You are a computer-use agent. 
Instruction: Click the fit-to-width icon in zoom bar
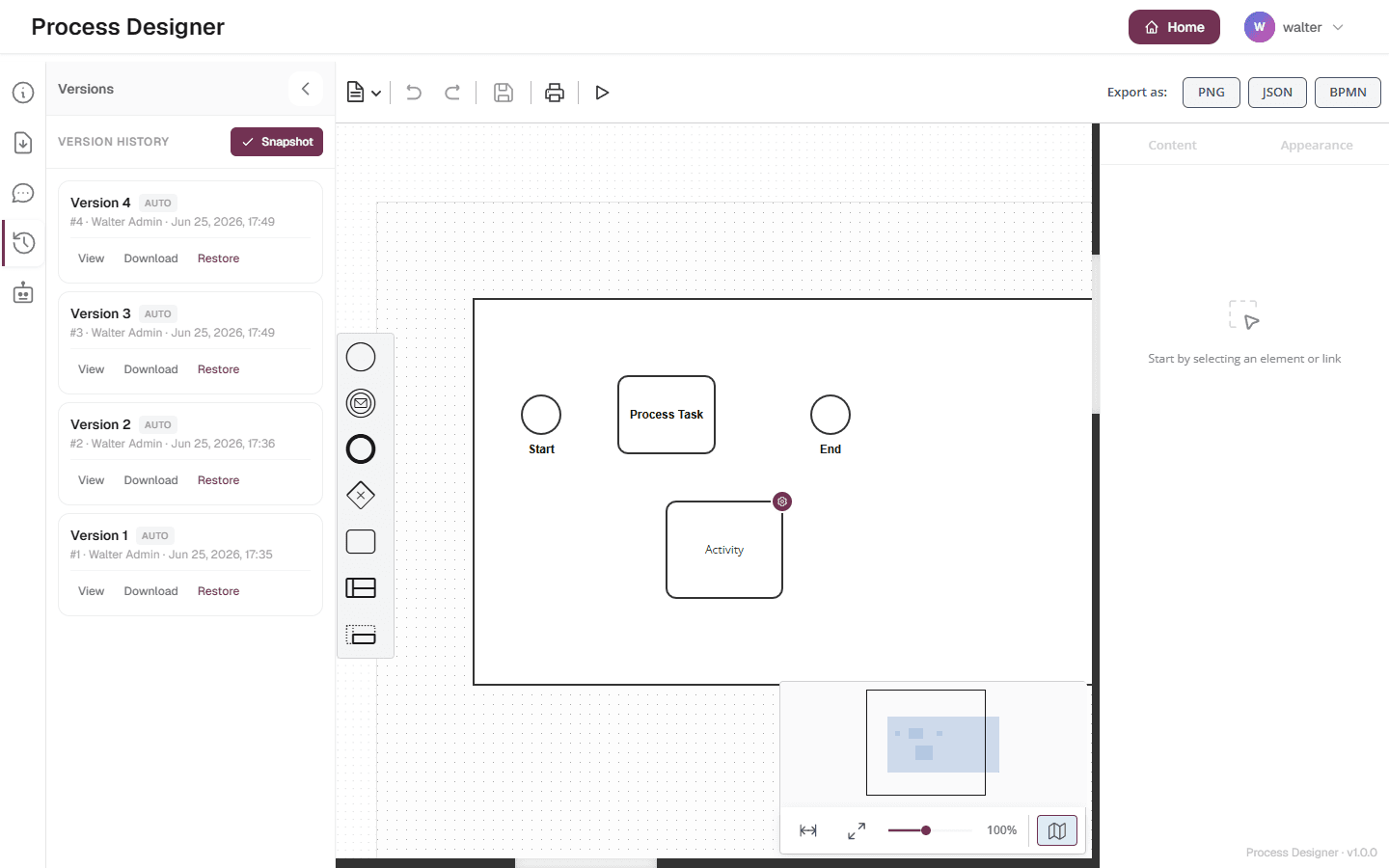pyautogui.click(x=808, y=830)
